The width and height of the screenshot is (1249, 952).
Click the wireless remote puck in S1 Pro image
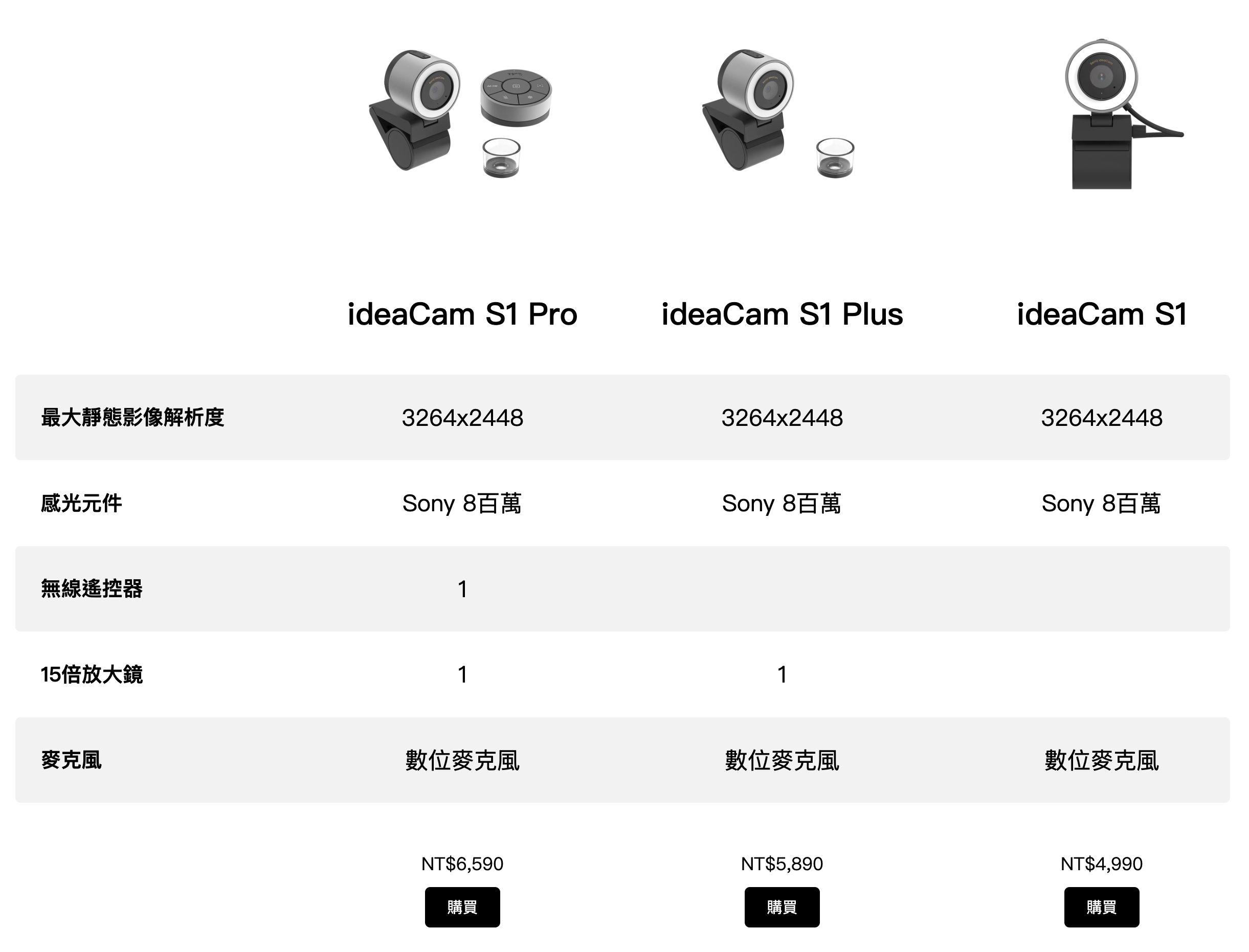point(516,98)
